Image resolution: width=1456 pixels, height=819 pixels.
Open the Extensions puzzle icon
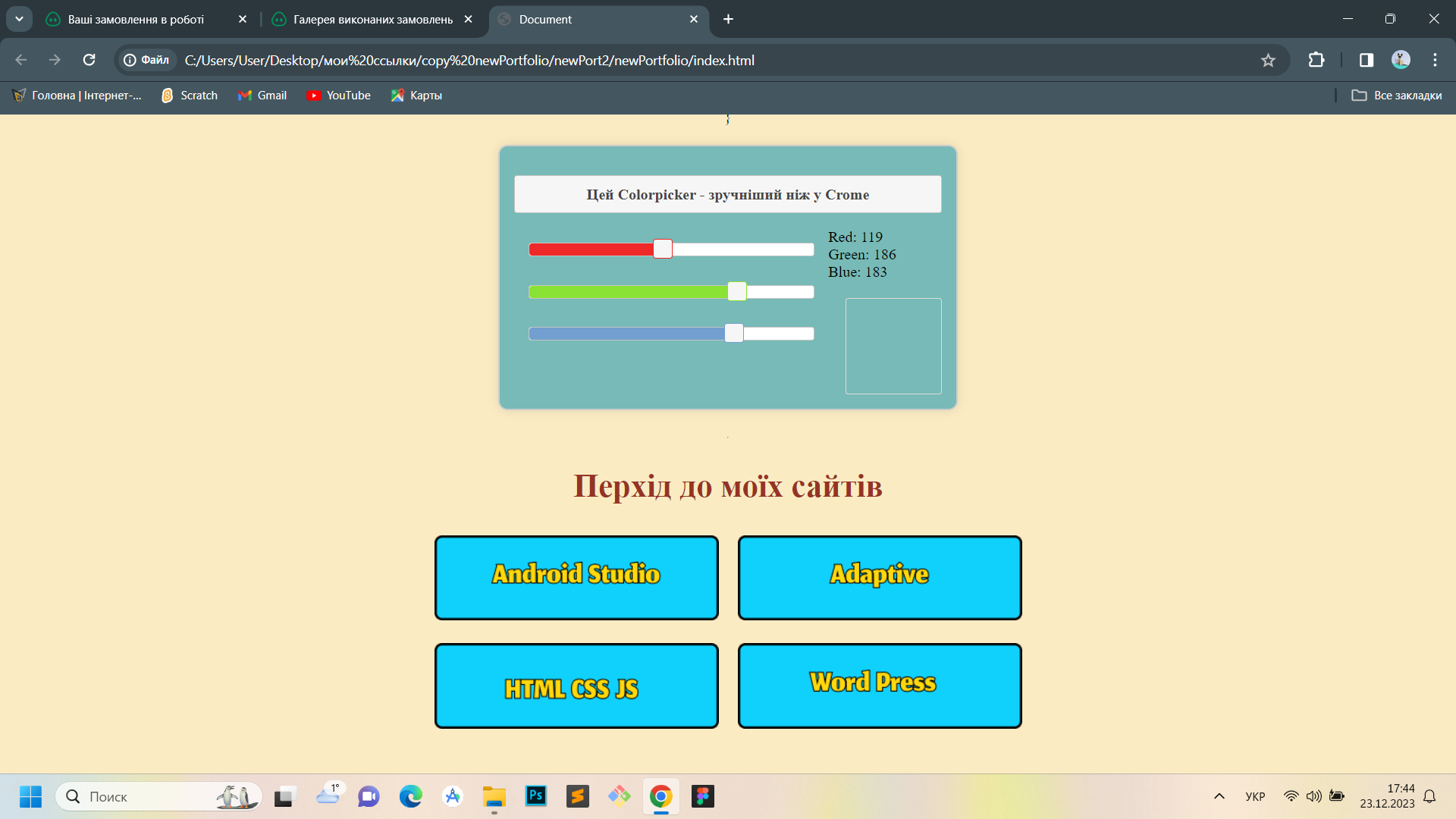pos(1316,60)
